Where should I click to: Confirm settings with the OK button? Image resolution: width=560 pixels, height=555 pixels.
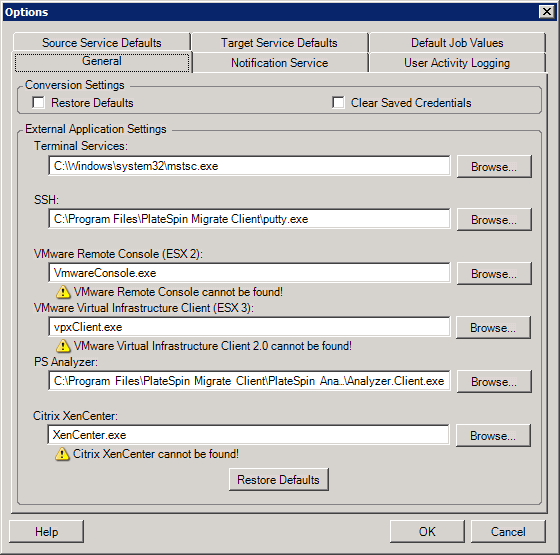(x=427, y=531)
